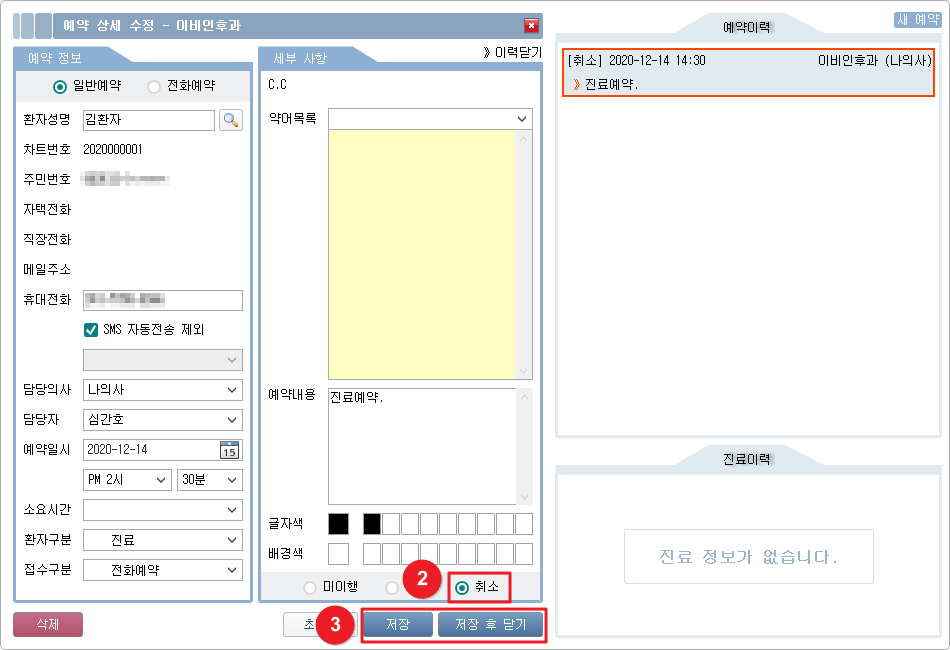
Task: Expand the 접수구분 dropdown
Action: pos(163,570)
